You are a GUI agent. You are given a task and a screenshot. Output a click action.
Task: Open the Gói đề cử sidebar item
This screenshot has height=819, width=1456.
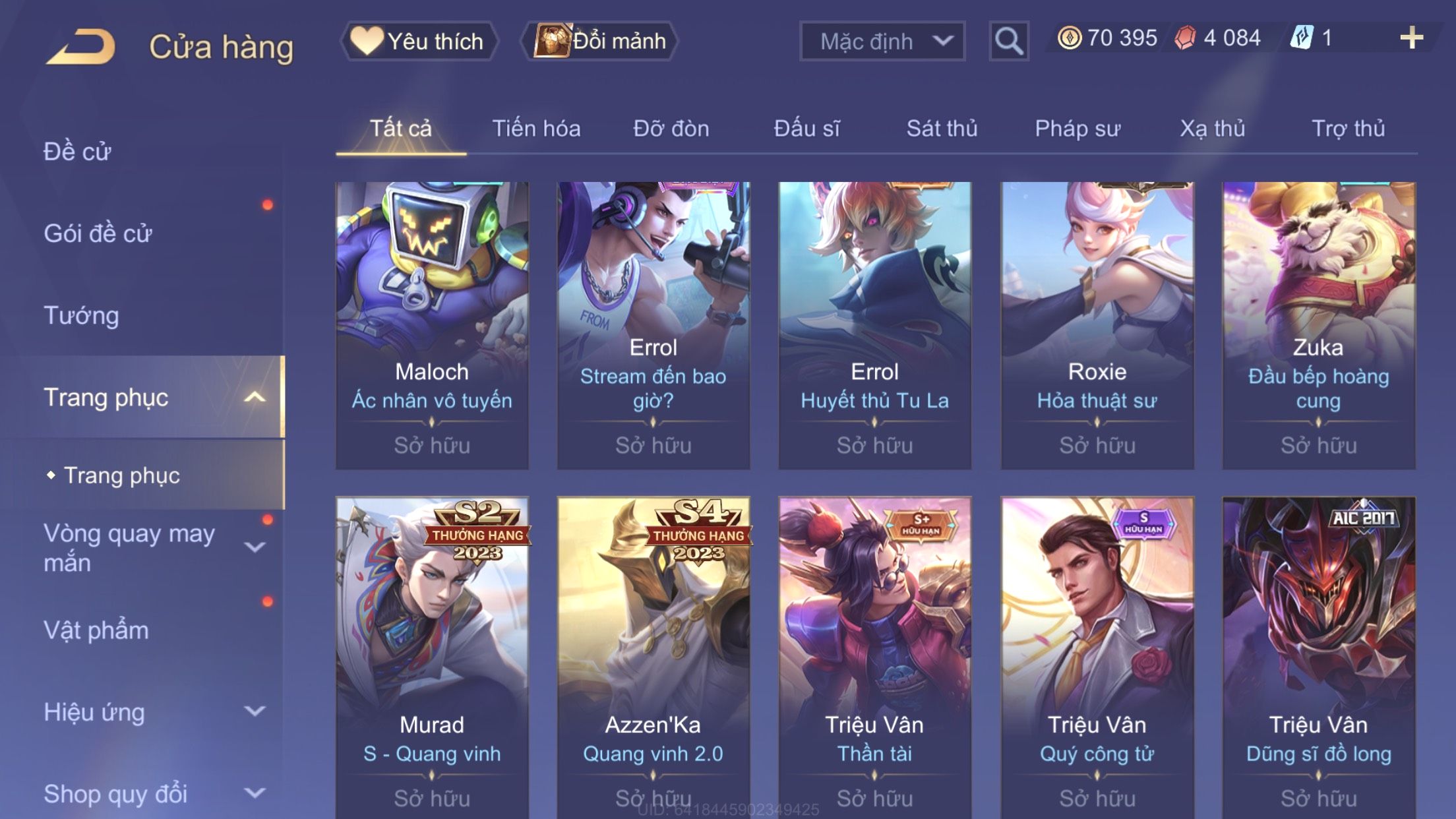coord(98,234)
